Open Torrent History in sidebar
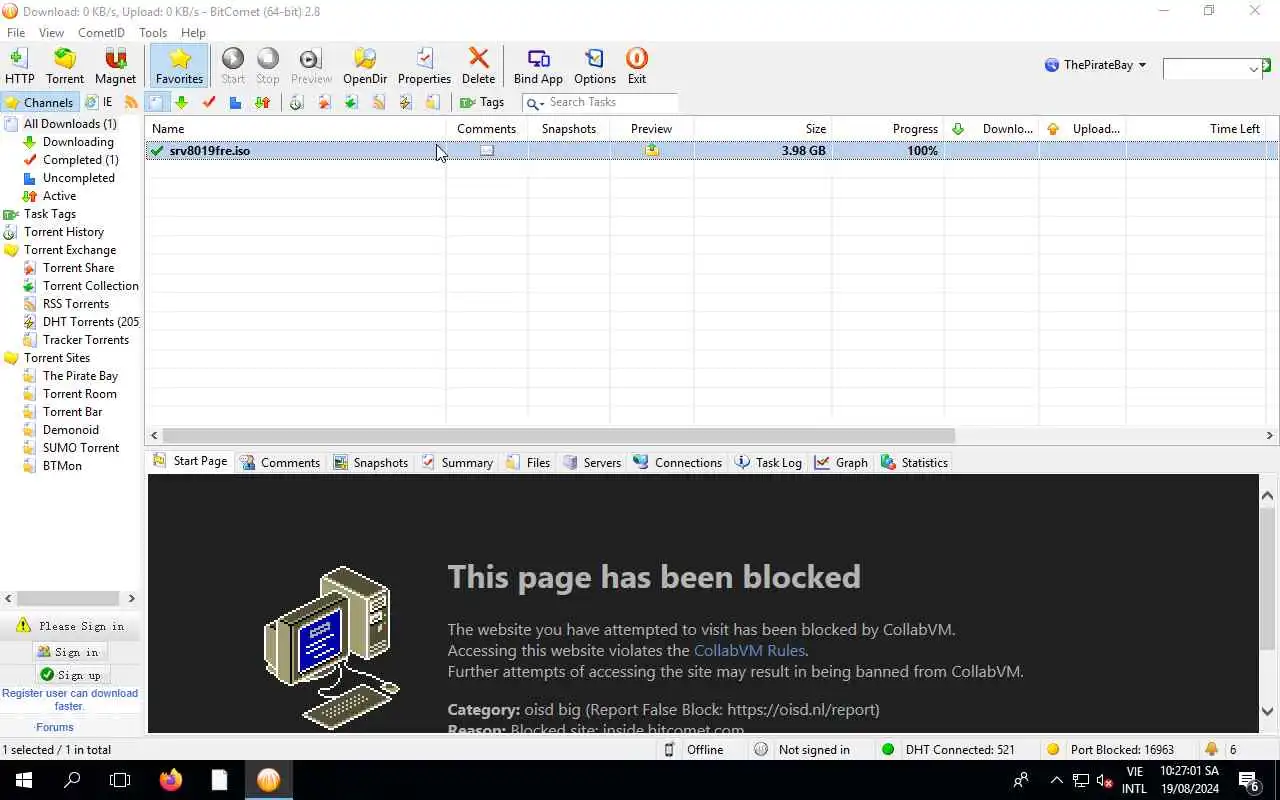 click(63, 232)
